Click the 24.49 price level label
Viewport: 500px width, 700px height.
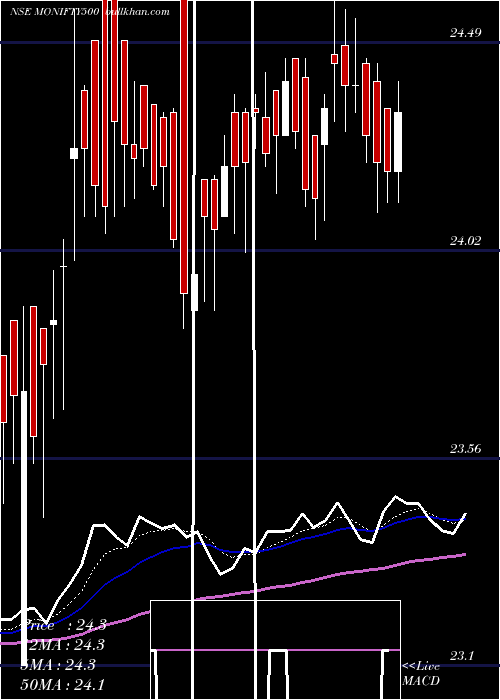click(x=465, y=32)
